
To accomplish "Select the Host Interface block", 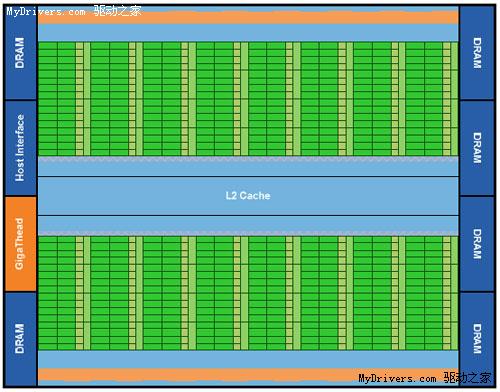I will (x=20, y=148).
